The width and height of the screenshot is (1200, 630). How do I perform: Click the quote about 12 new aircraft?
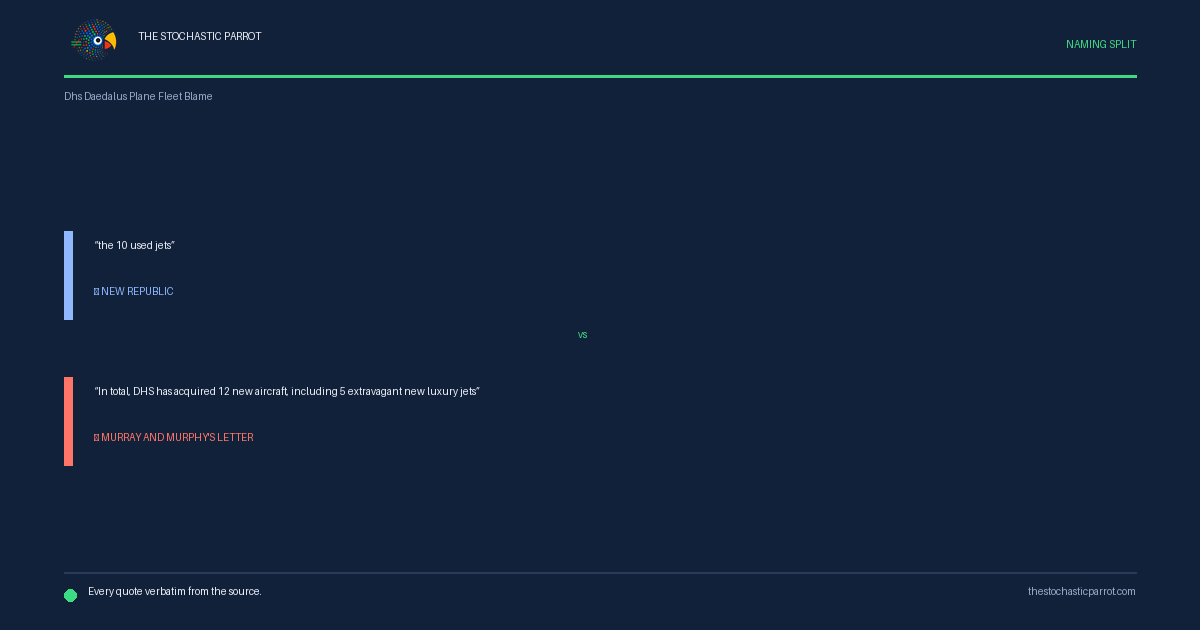point(287,391)
